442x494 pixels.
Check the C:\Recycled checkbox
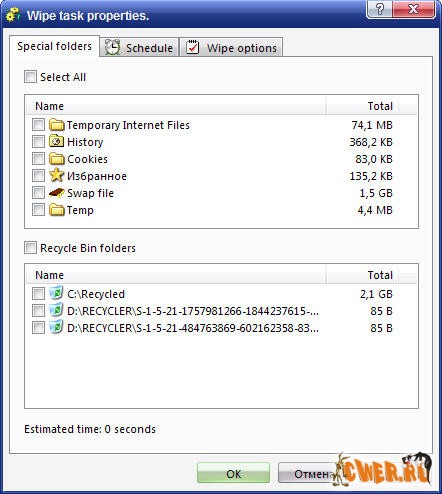click(x=38, y=294)
